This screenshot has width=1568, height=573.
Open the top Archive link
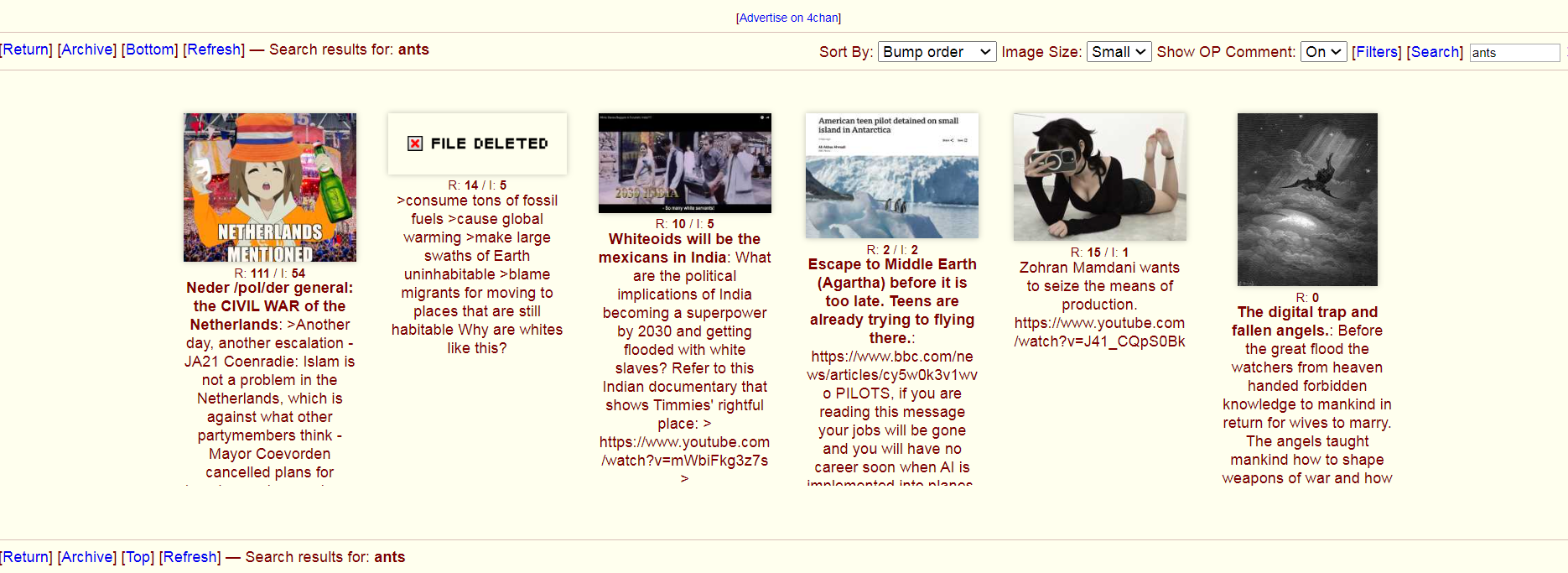click(86, 49)
